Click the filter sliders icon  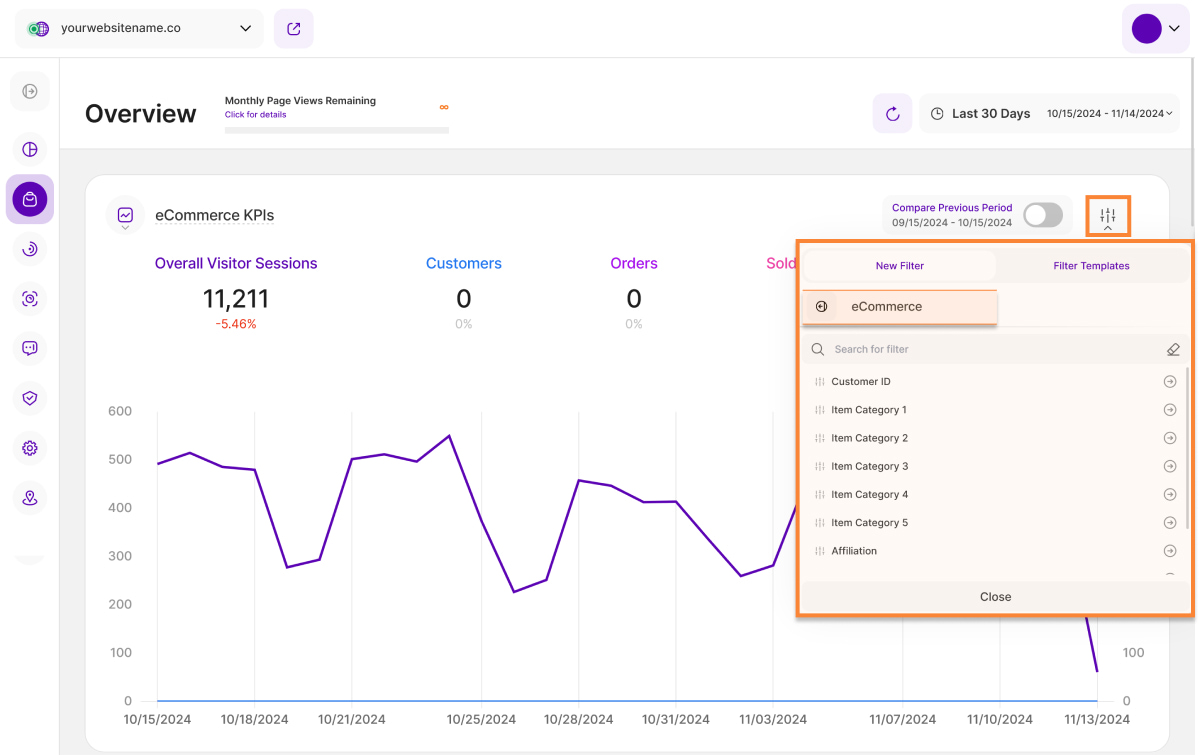[1107, 216]
